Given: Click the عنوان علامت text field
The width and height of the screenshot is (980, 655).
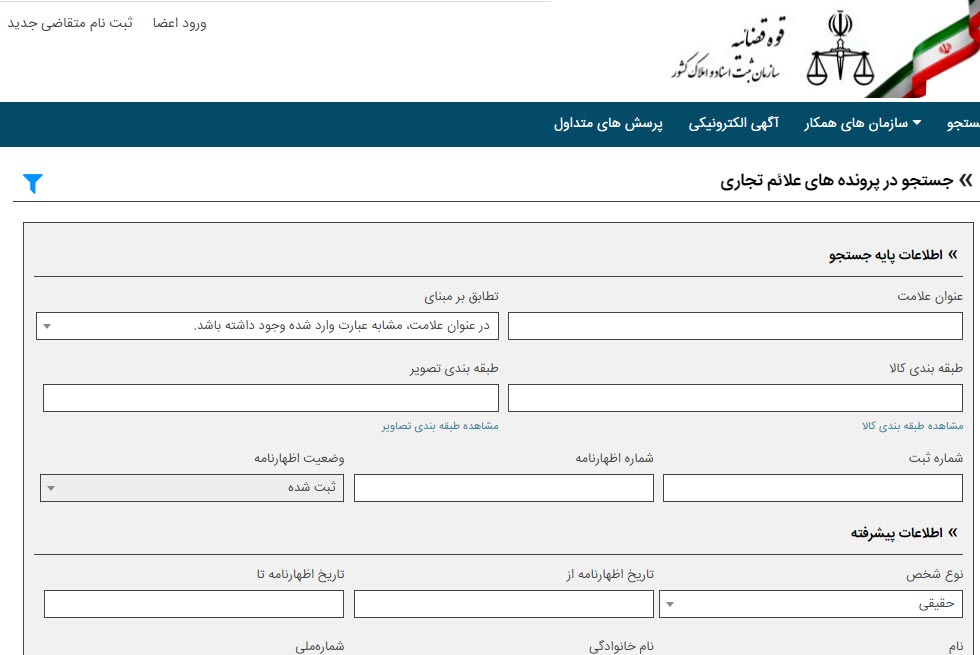Looking at the screenshot, I should tap(735, 326).
